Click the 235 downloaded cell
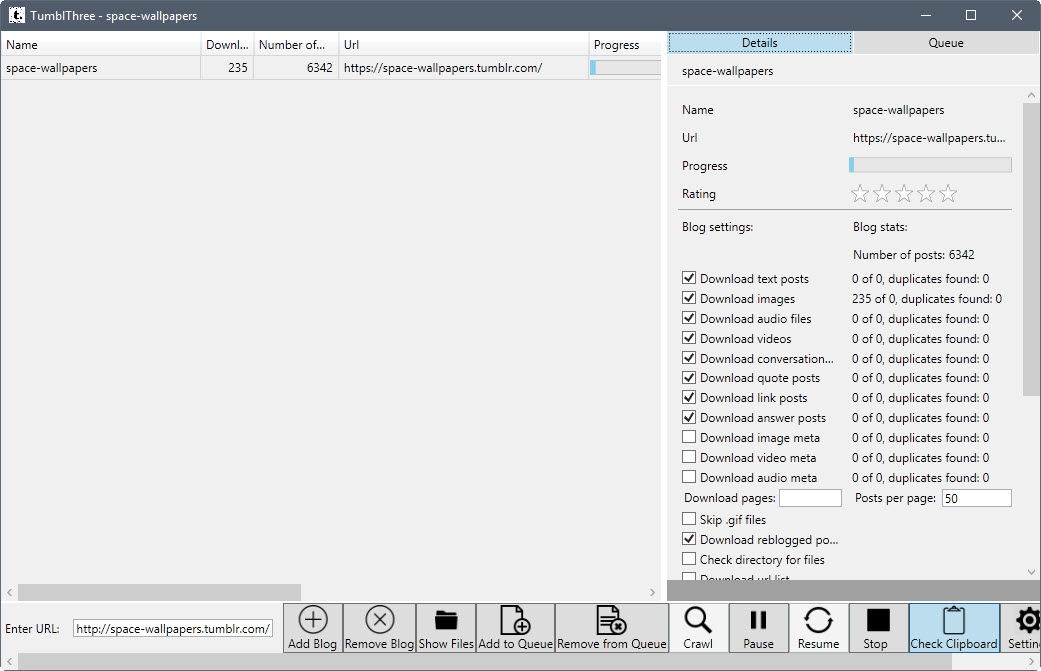 click(x=227, y=68)
